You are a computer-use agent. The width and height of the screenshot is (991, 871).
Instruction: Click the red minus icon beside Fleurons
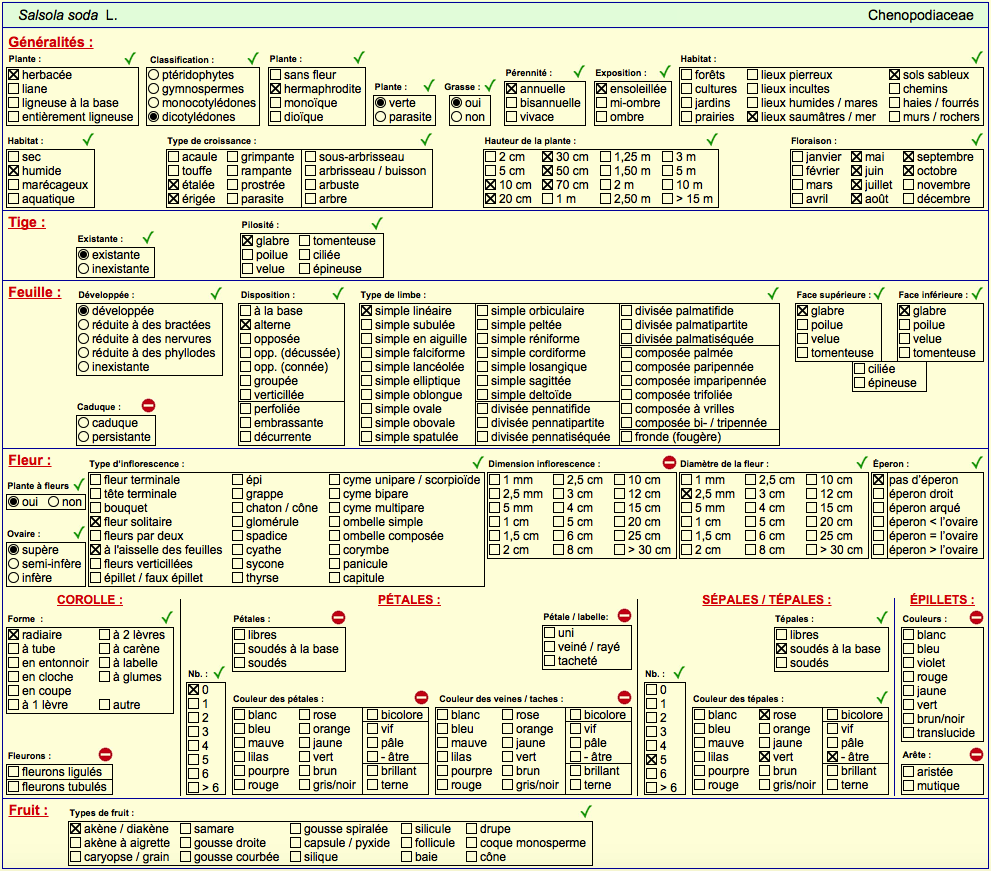pos(106,754)
